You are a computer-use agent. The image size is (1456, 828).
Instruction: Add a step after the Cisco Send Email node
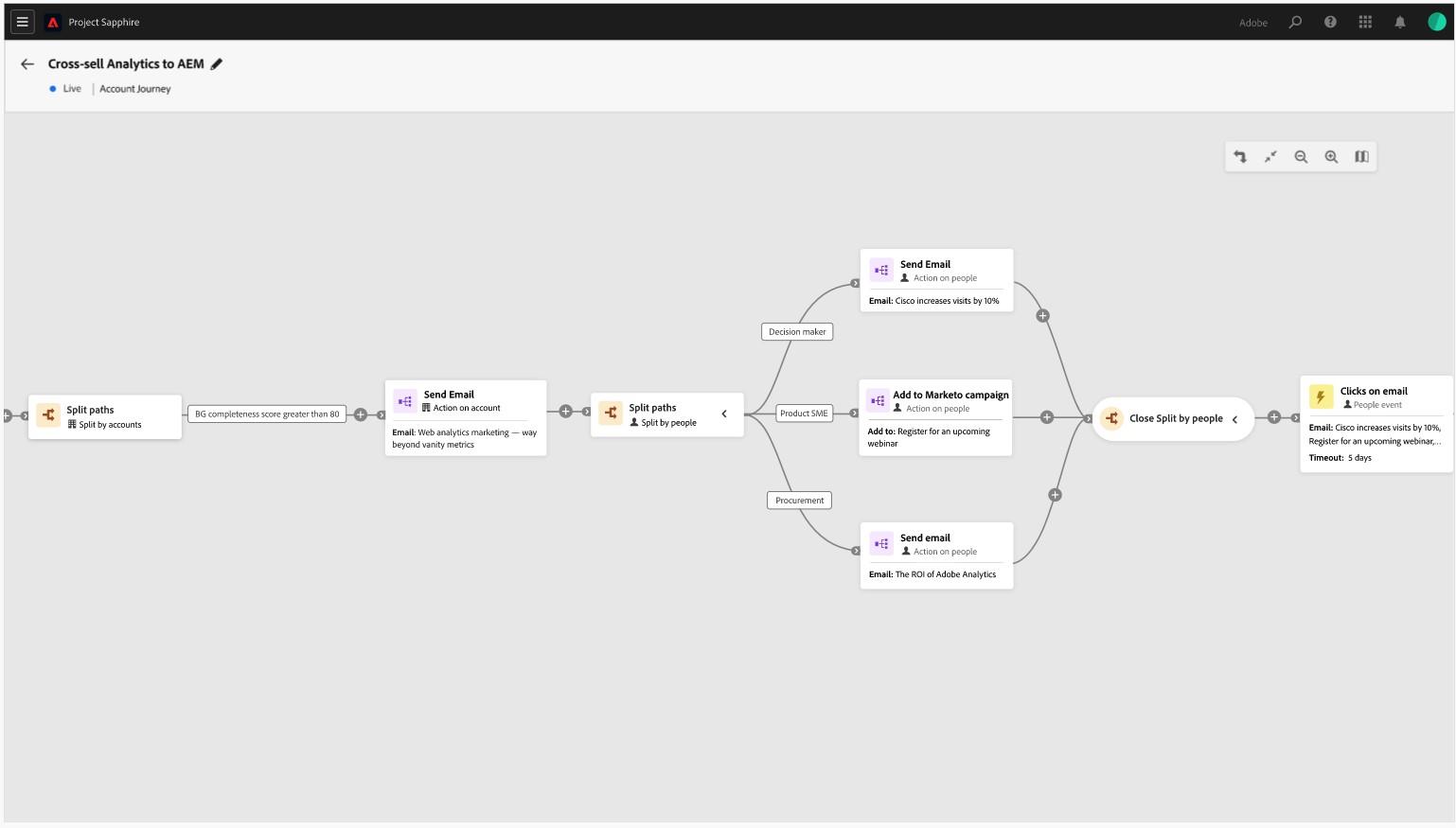(x=1042, y=316)
